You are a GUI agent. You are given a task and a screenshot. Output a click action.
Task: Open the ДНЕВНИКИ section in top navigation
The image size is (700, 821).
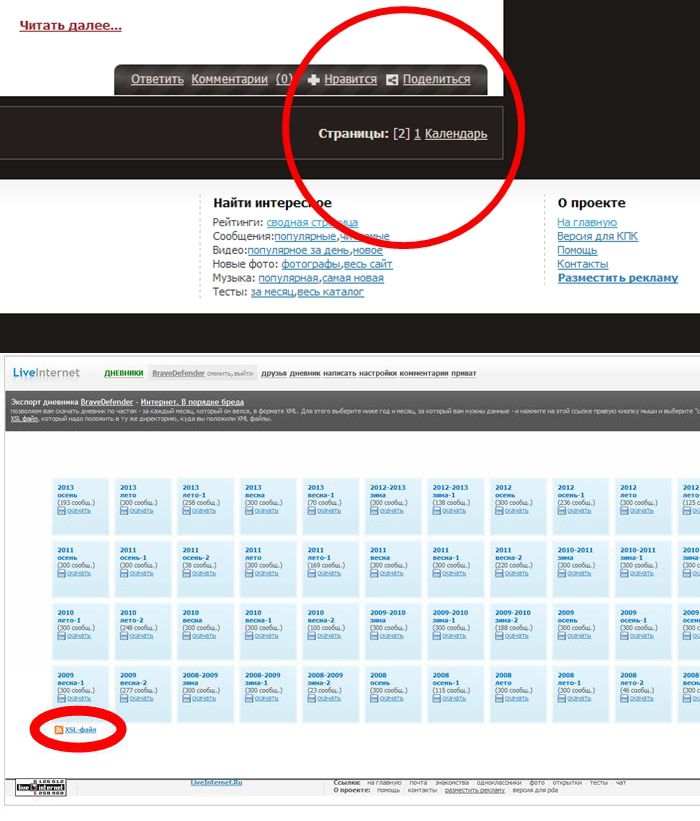click(124, 373)
